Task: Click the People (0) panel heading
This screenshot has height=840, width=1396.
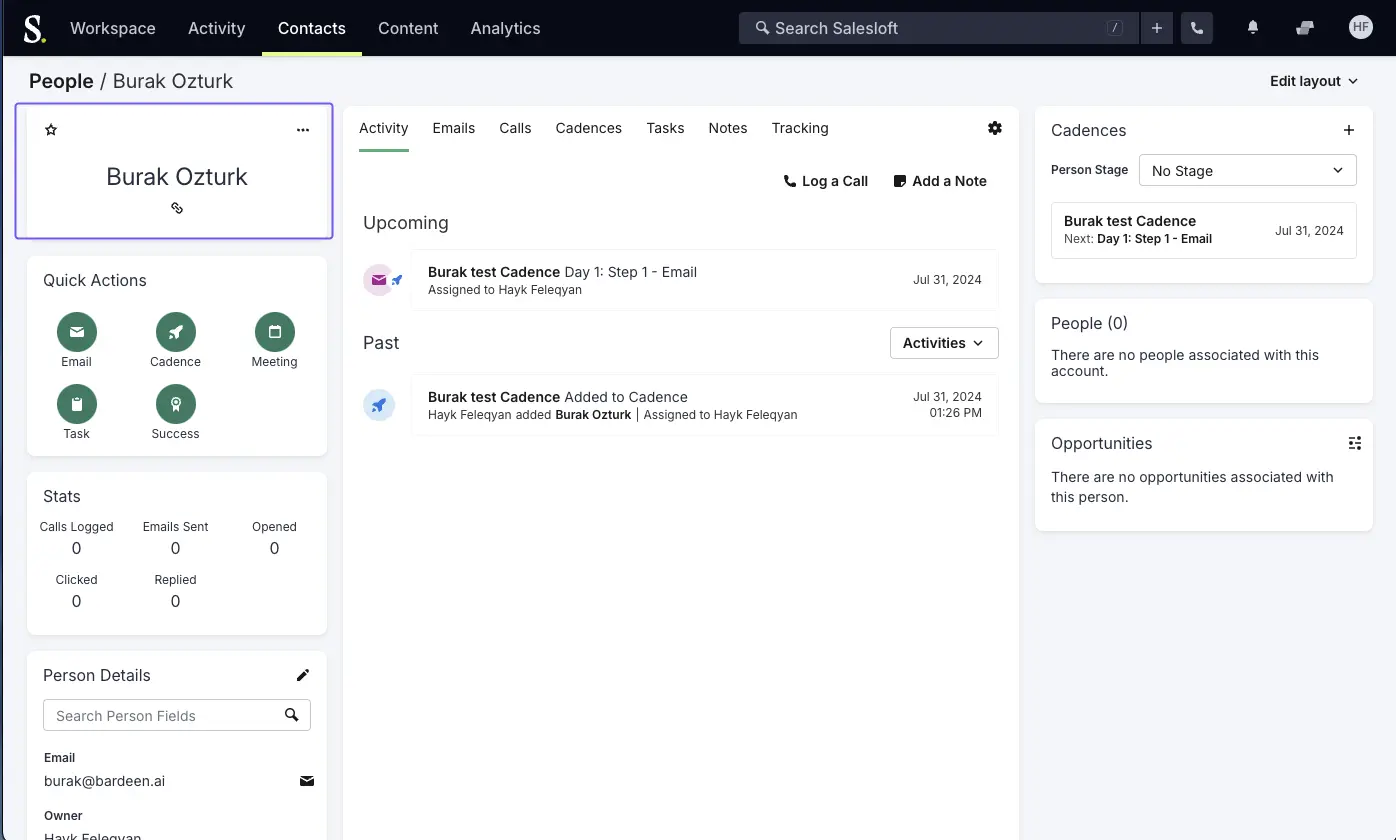Action: coord(1089,323)
